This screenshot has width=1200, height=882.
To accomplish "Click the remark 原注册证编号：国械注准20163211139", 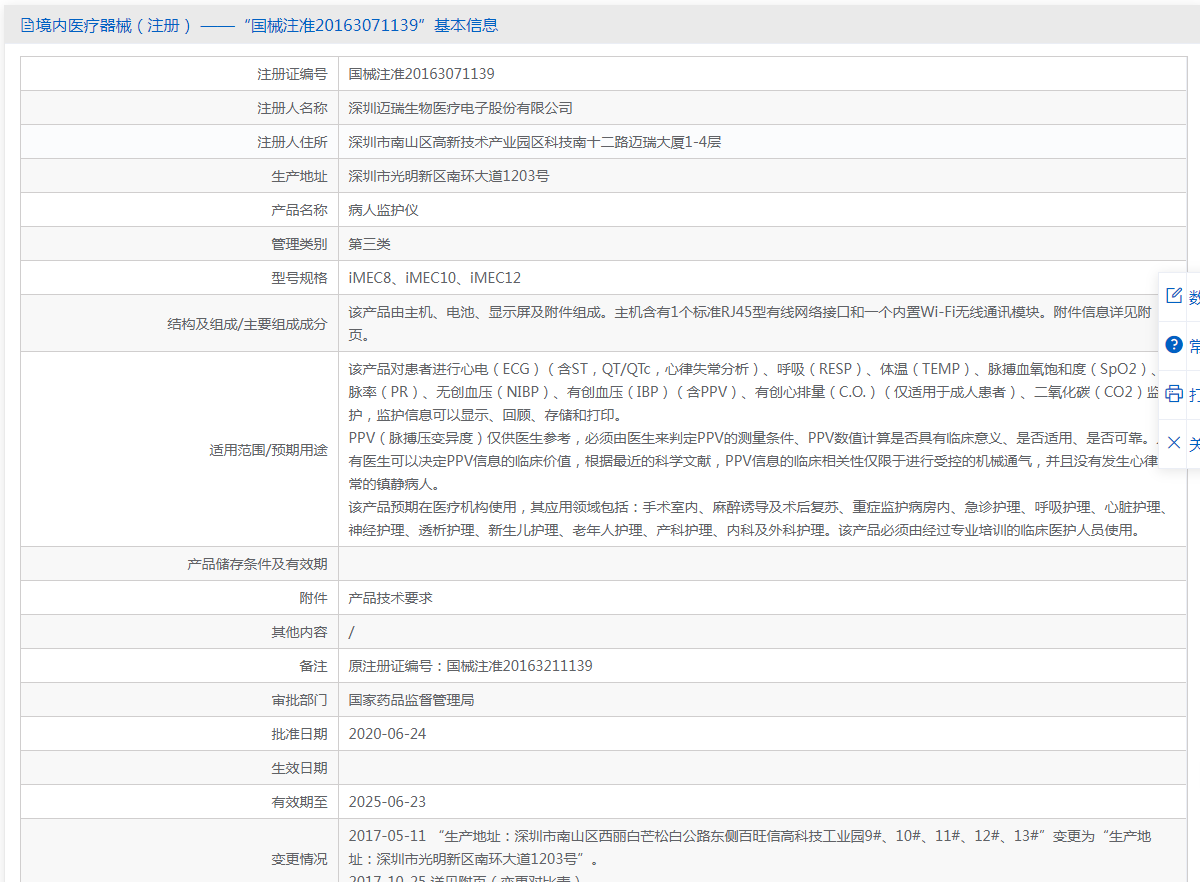I will click(471, 666).
